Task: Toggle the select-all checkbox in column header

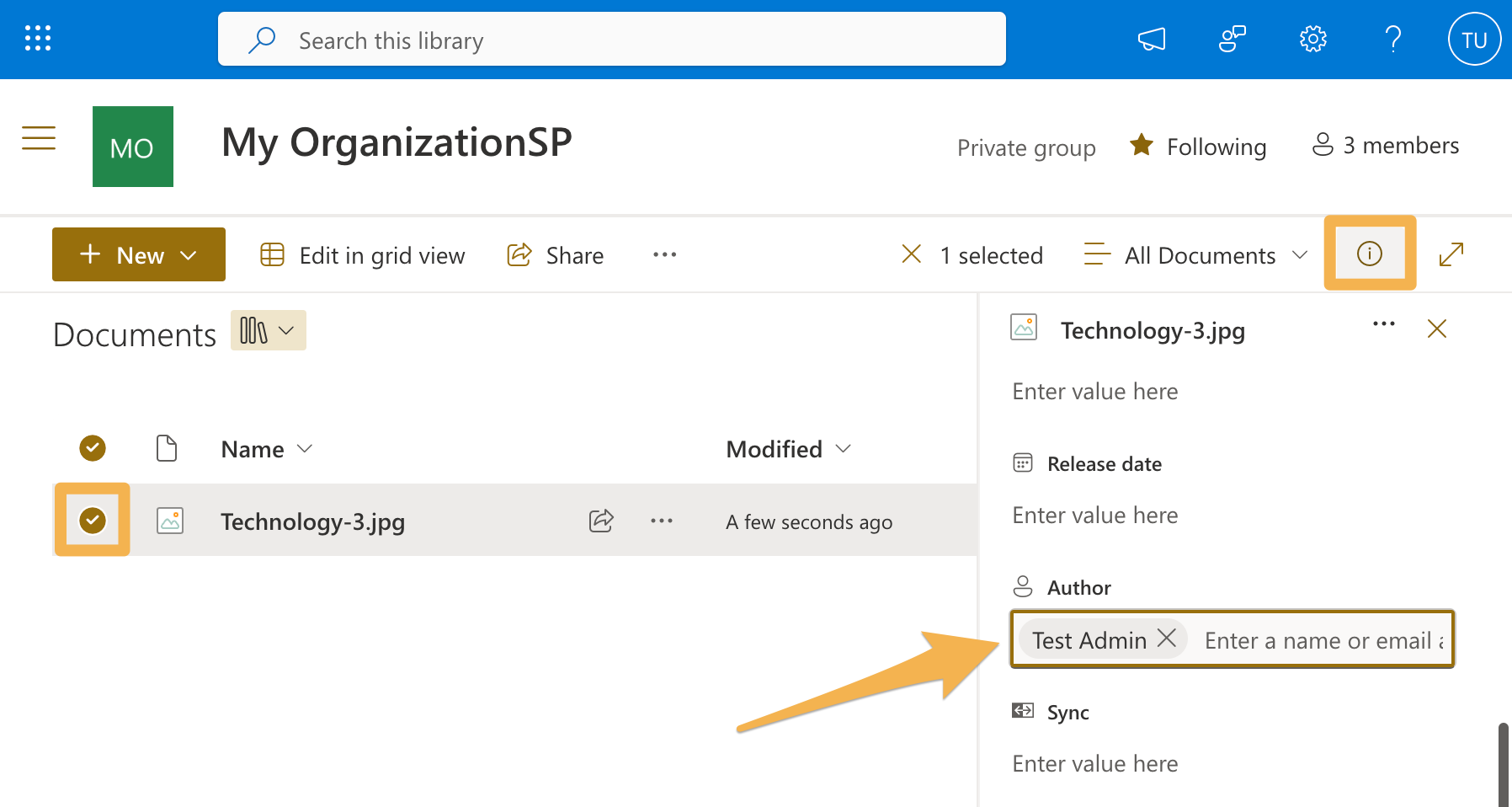Action: (92, 448)
